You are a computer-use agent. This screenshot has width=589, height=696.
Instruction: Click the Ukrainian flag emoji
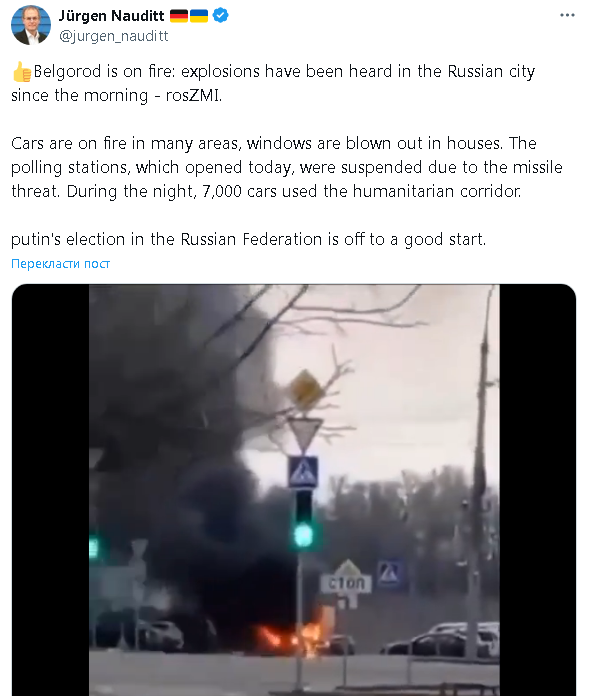click(199, 16)
